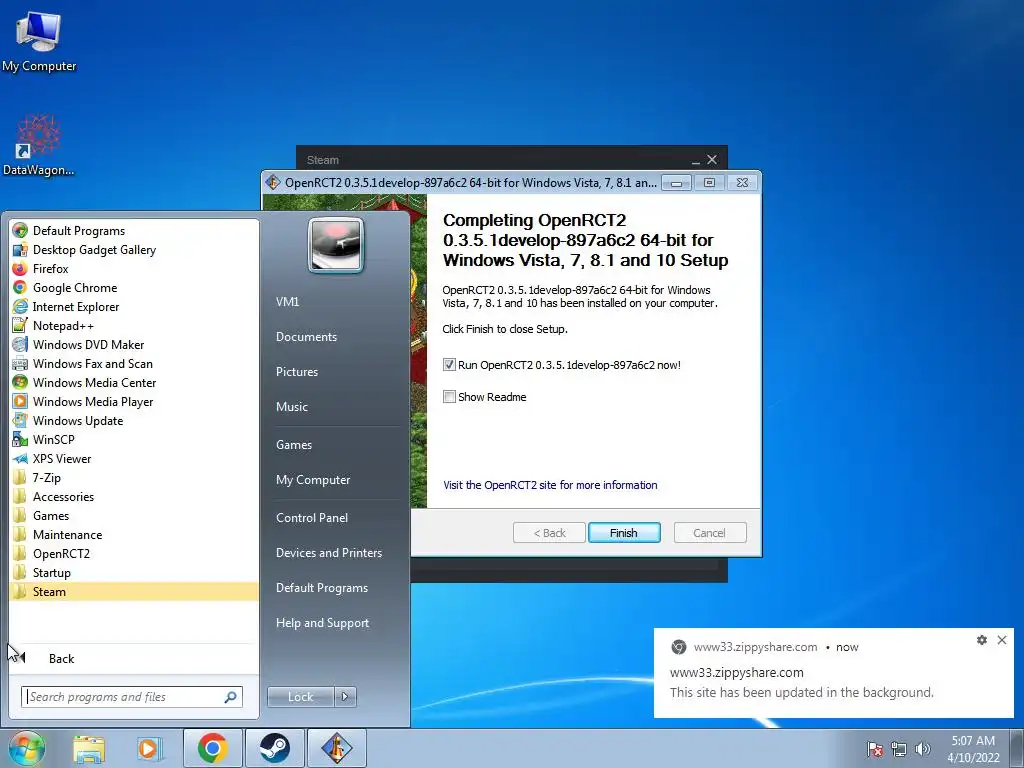Open Windows Update entry
1024x768 pixels.
pyautogui.click(x=67, y=420)
